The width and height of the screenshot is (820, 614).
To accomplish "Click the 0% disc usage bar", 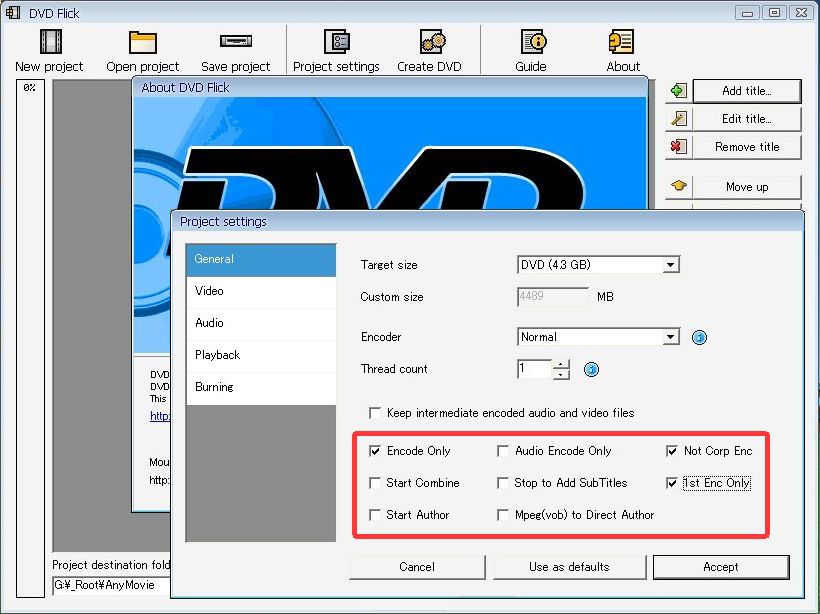I will 30,338.
